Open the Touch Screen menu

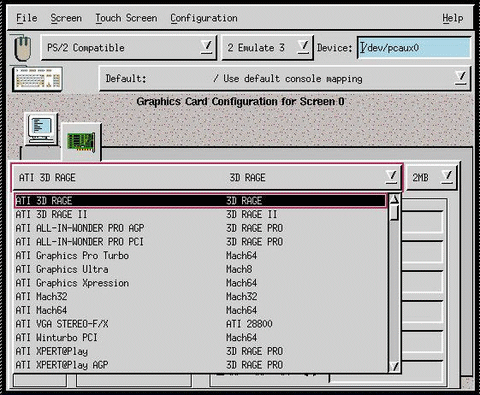[126, 18]
